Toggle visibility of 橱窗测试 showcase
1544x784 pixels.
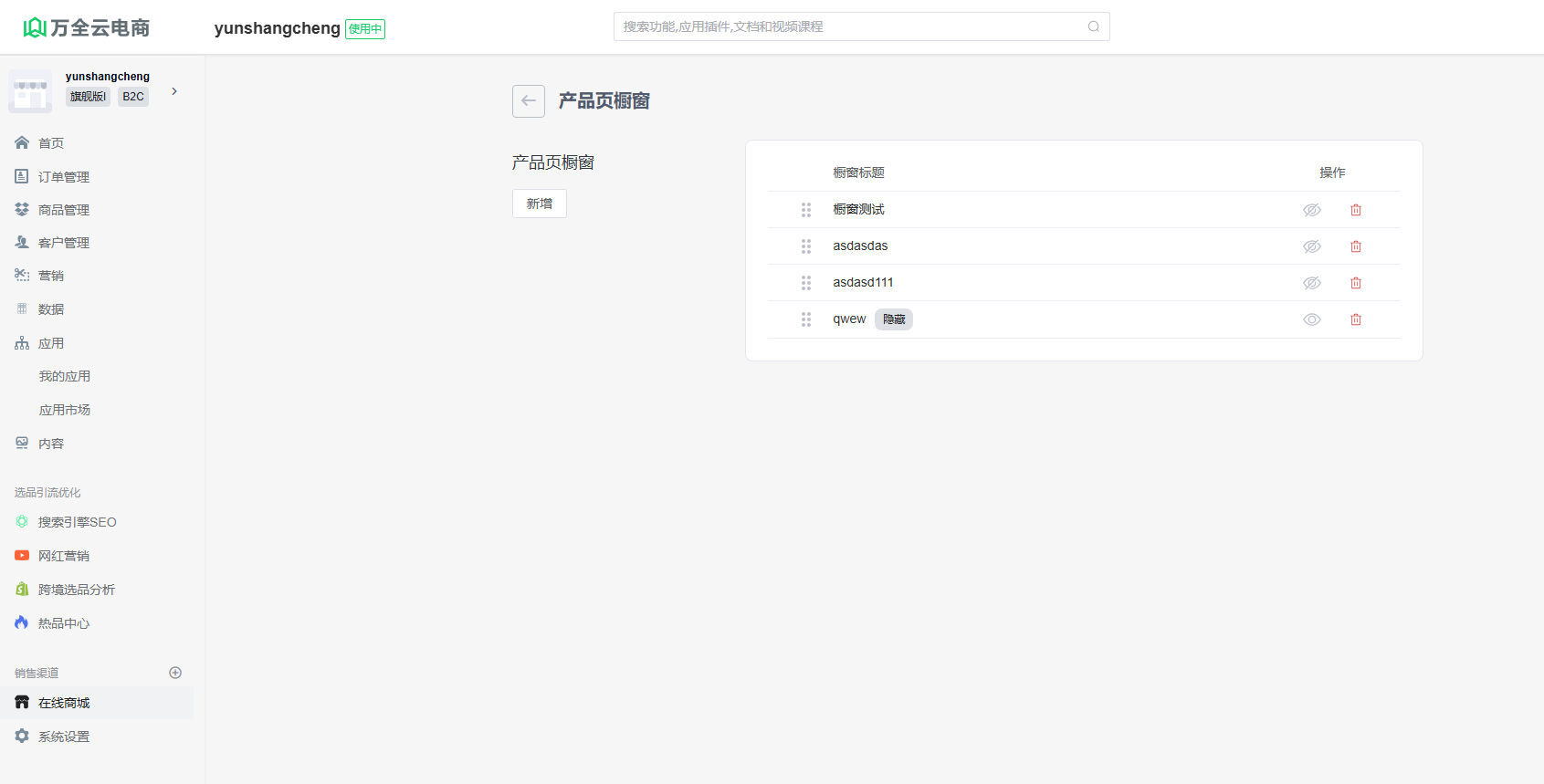click(x=1311, y=210)
